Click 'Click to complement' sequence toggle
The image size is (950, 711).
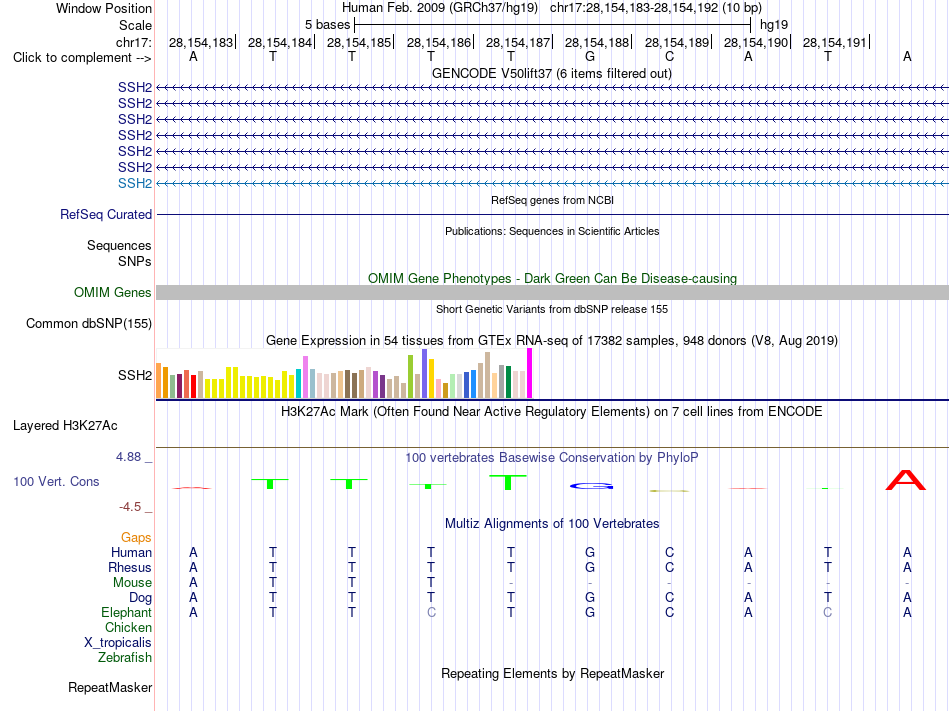pos(82,58)
